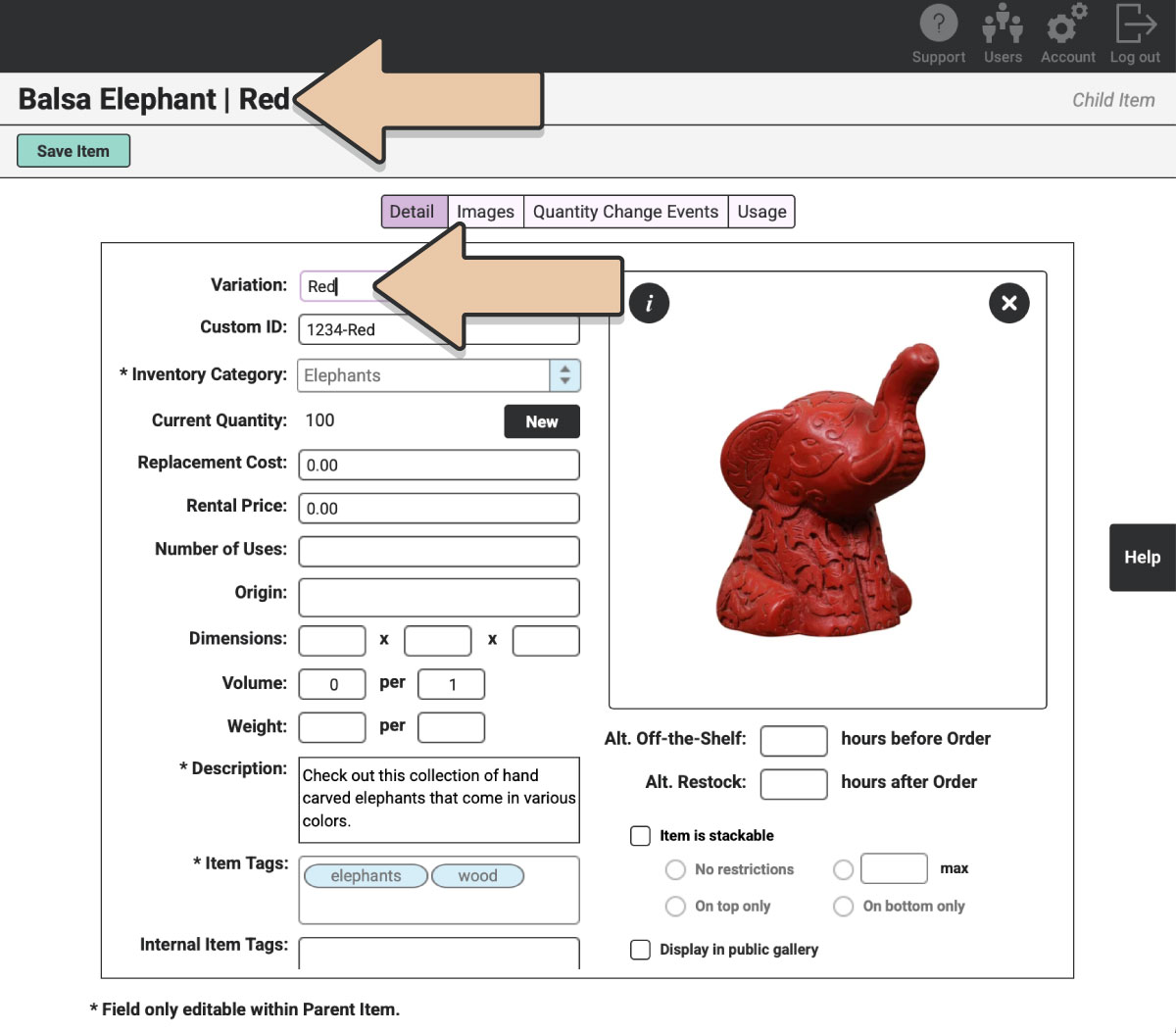The width and height of the screenshot is (1176, 1033).
Task: Click the Custom ID input field
Action: 439,329
